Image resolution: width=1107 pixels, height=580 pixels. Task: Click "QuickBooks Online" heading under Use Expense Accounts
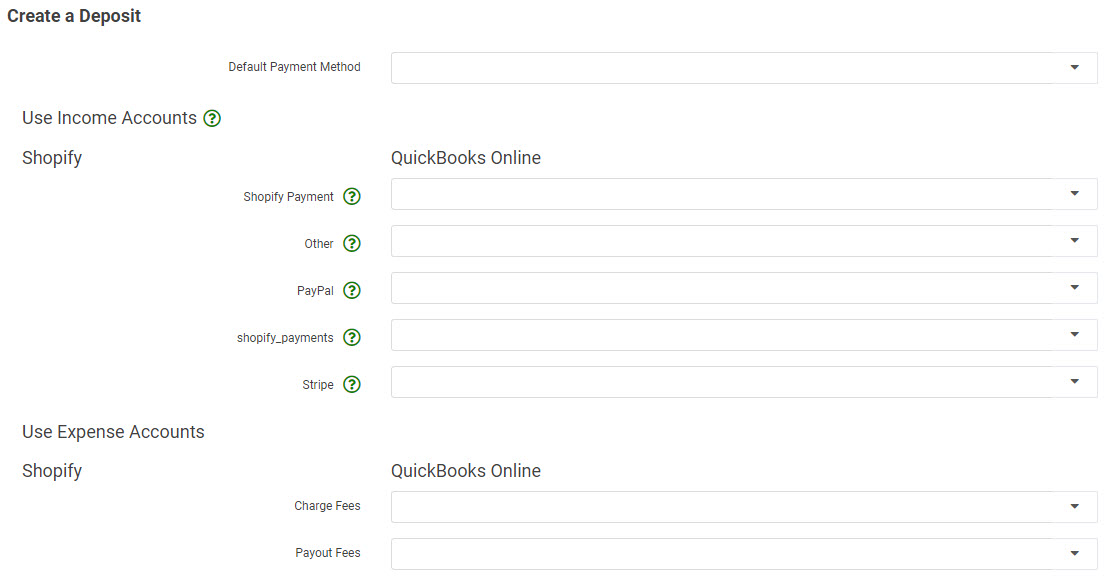[466, 471]
